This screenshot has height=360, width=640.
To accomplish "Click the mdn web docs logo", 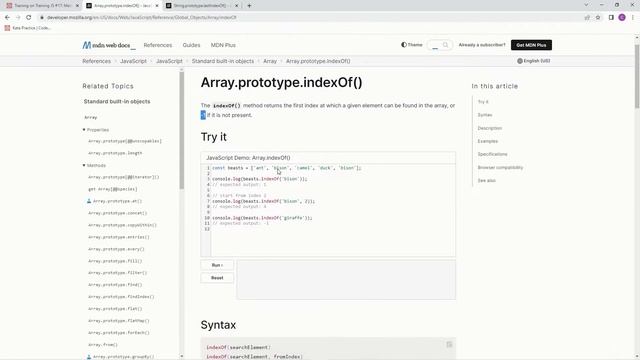I will [x=109, y=45].
